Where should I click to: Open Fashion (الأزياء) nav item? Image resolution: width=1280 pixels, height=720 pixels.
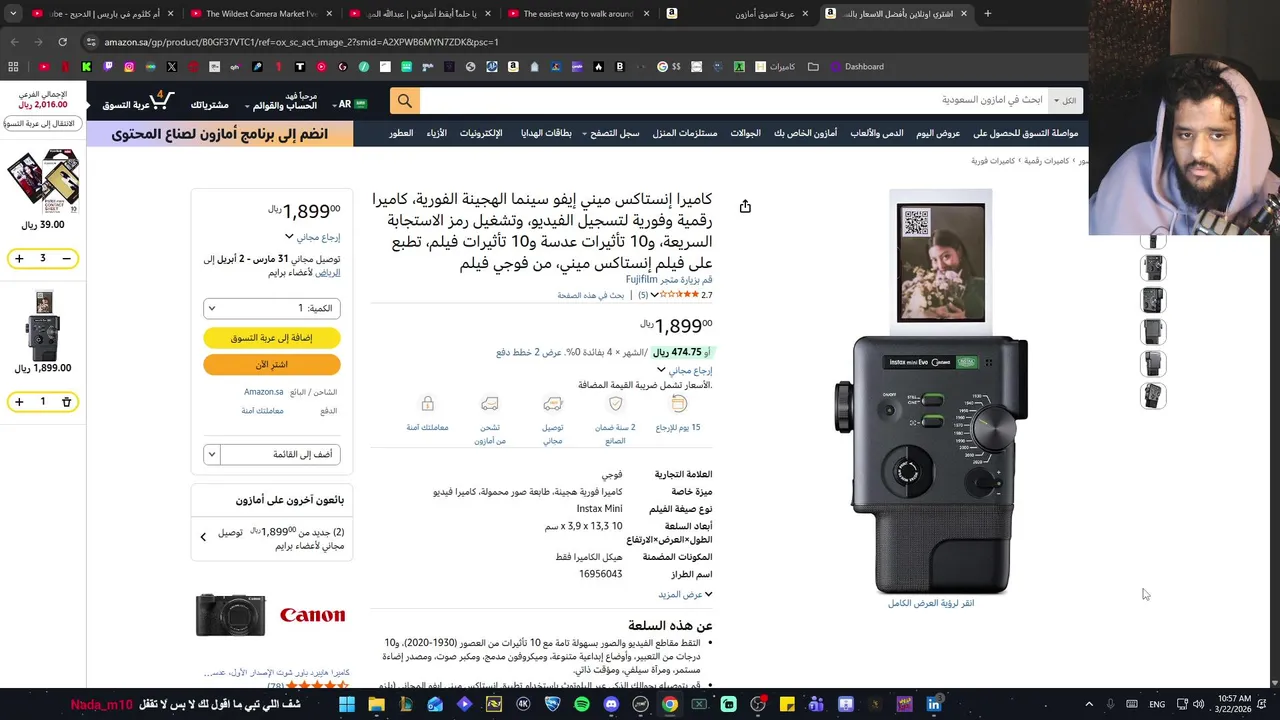tap(436, 133)
